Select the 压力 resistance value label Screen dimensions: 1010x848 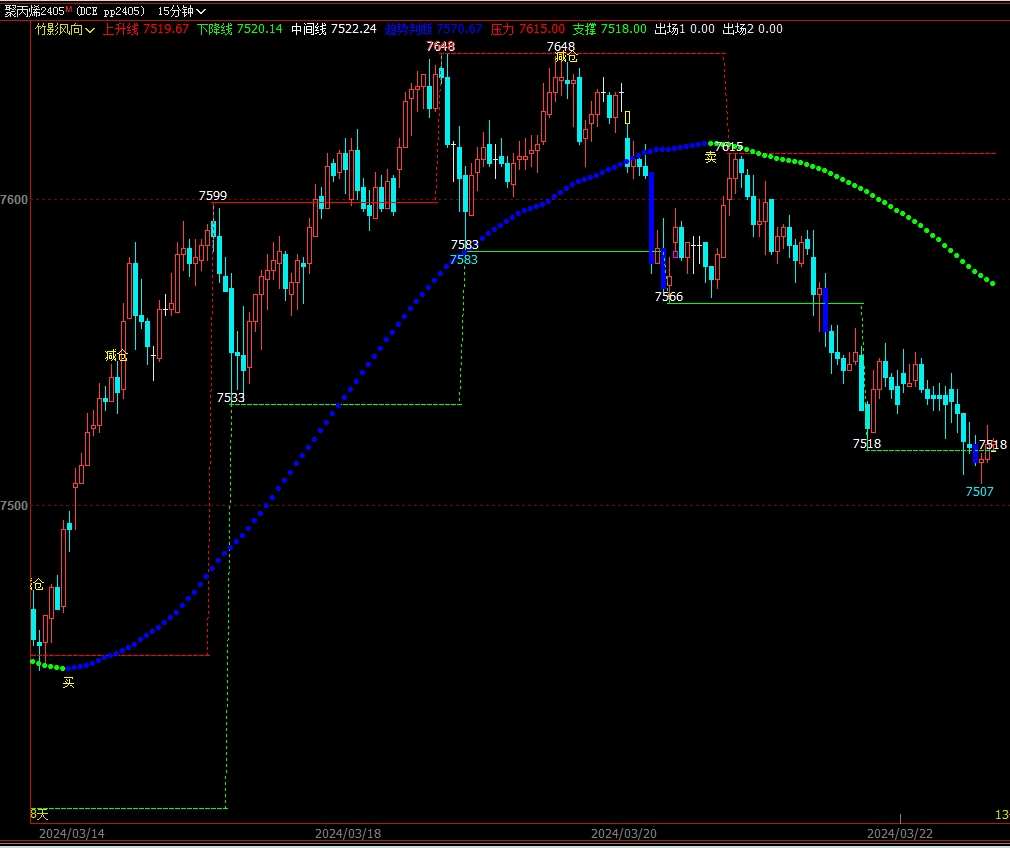[527, 29]
